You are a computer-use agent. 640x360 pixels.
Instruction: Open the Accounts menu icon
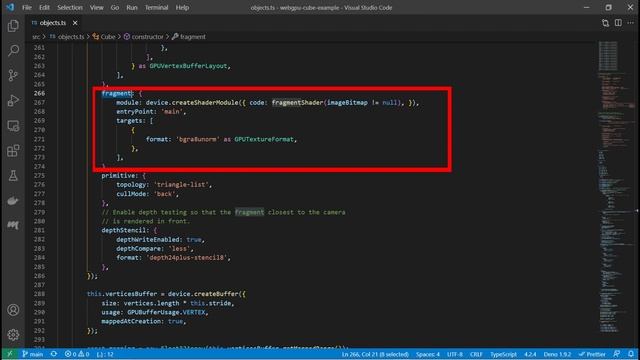pos(13,310)
